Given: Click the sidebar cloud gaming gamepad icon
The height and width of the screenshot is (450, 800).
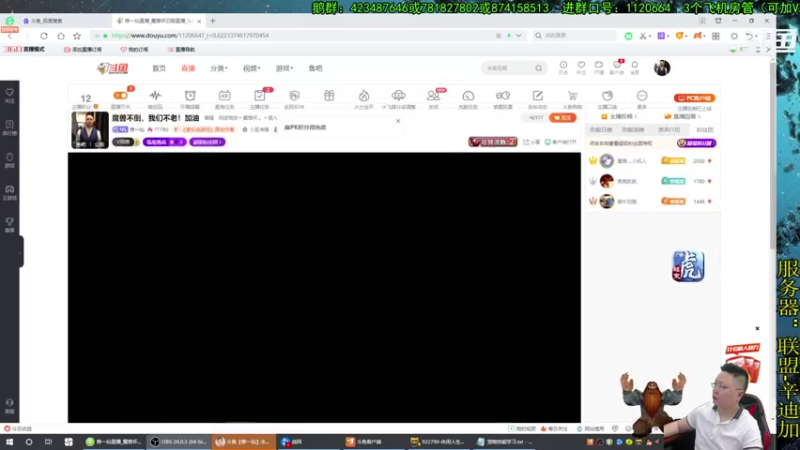Looking at the screenshot, I should click(10, 192).
